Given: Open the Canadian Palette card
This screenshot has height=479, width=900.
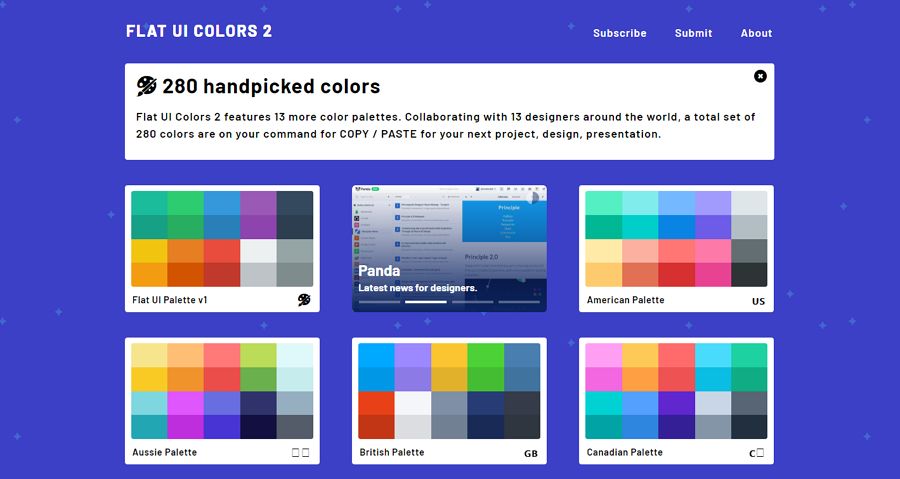Looking at the screenshot, I should coord(676,401).
